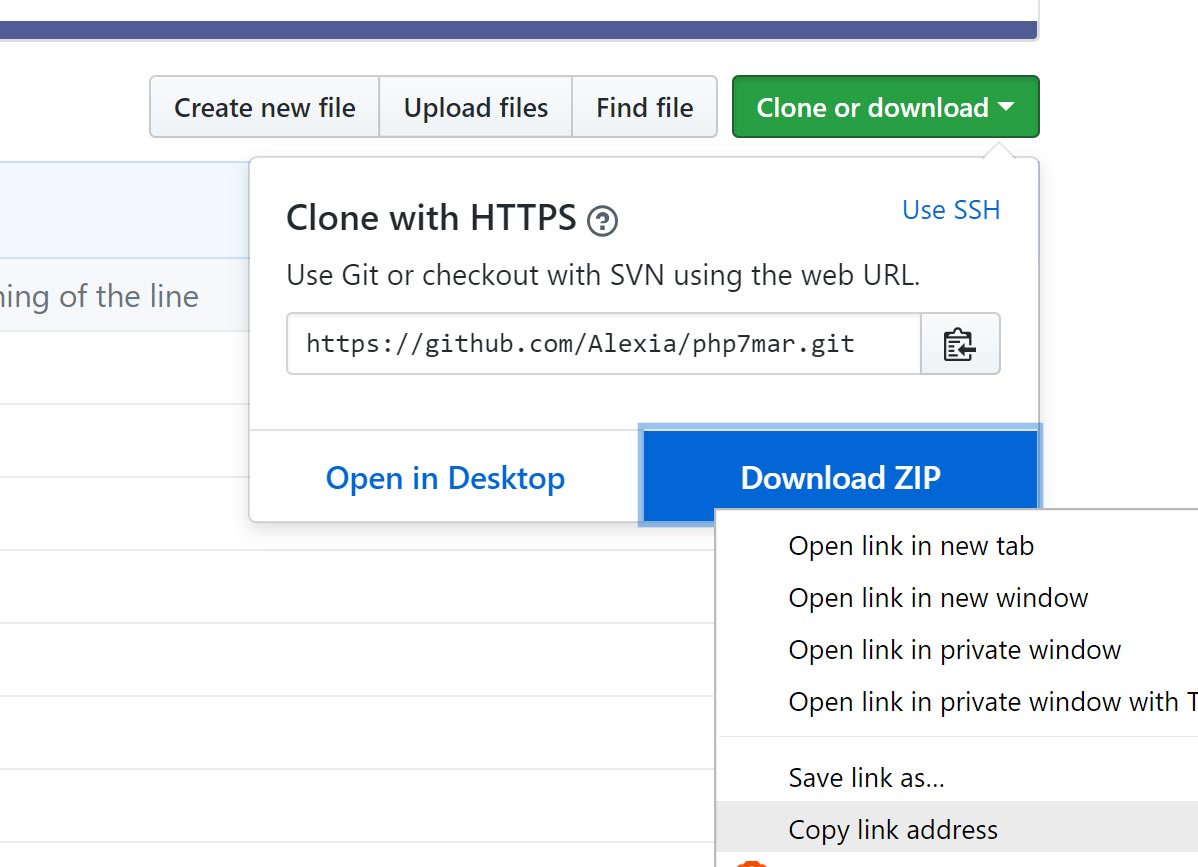The width and height of the screenshot is (1198, 867).
Task: Copy the clone URL using the clipboard icon
Action: point(959,344)
